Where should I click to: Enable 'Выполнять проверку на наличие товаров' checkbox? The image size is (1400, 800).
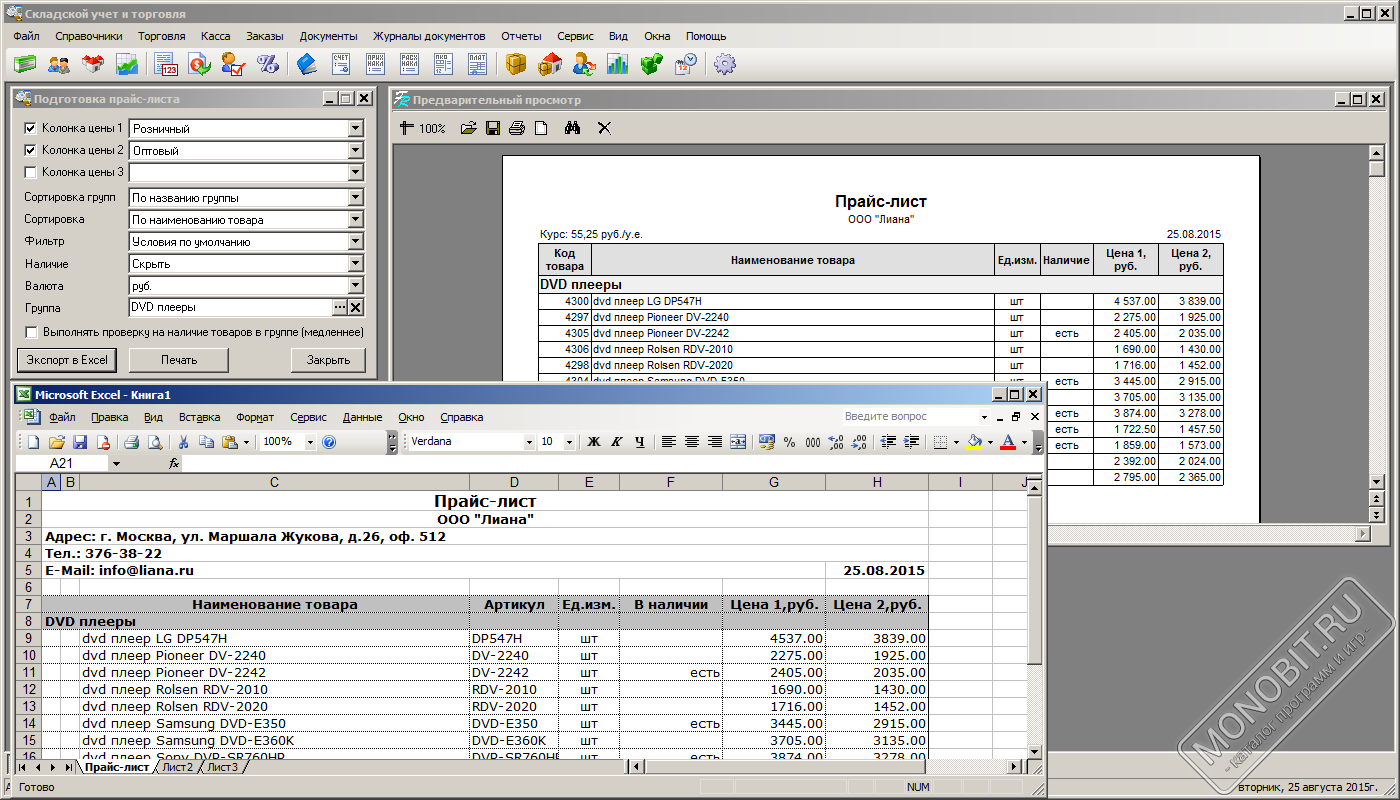click(30, 332)
